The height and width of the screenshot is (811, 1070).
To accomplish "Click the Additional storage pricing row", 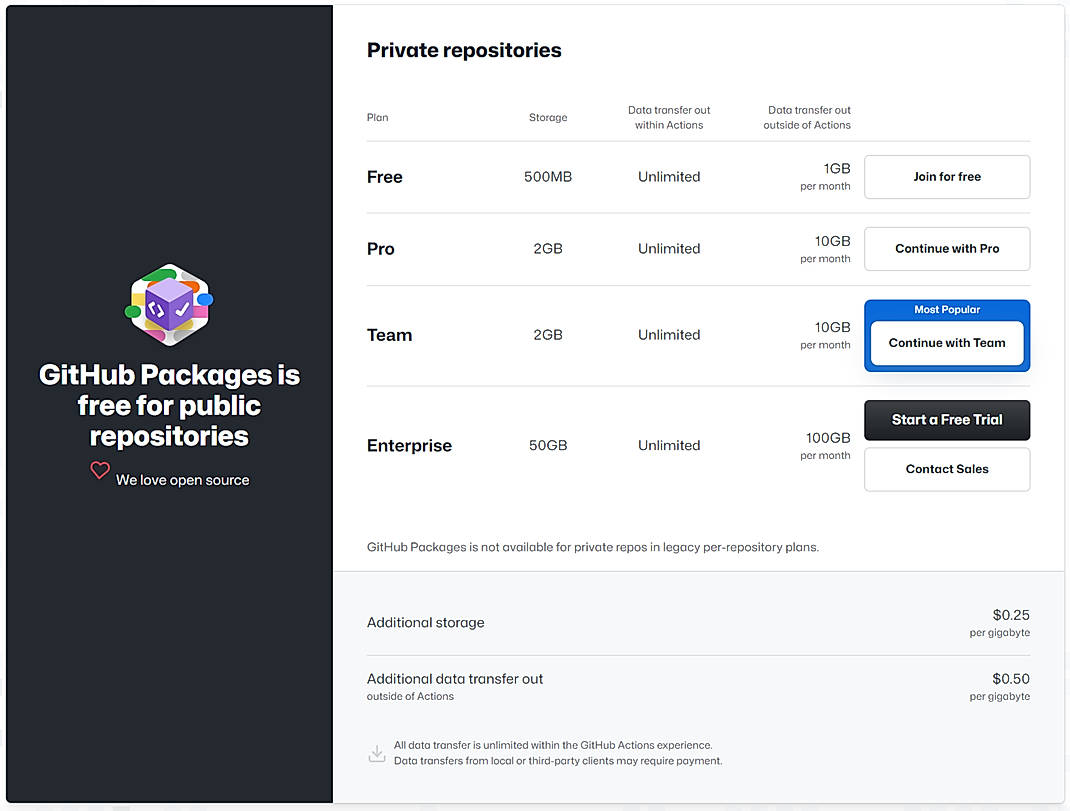I will [x=425, y=622].
